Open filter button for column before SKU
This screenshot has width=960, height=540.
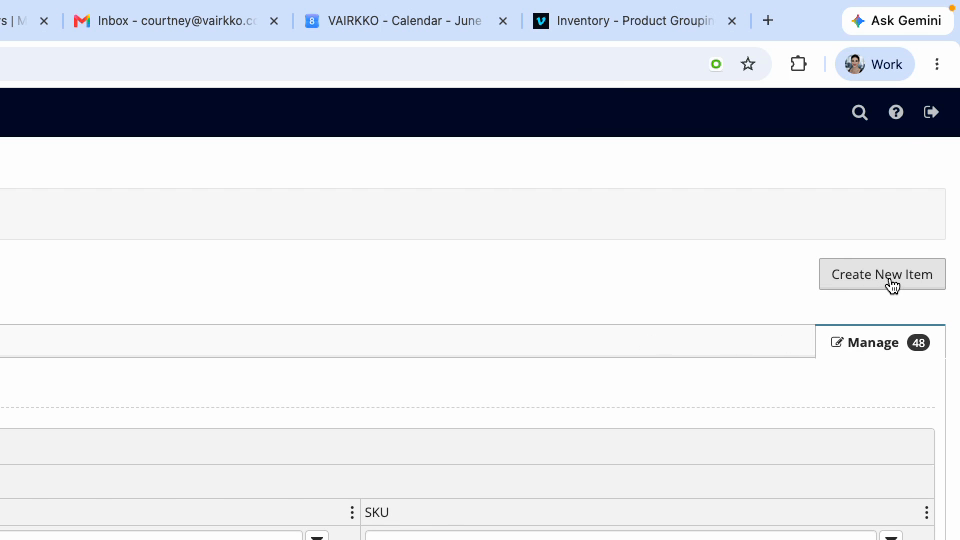[317, 536]
